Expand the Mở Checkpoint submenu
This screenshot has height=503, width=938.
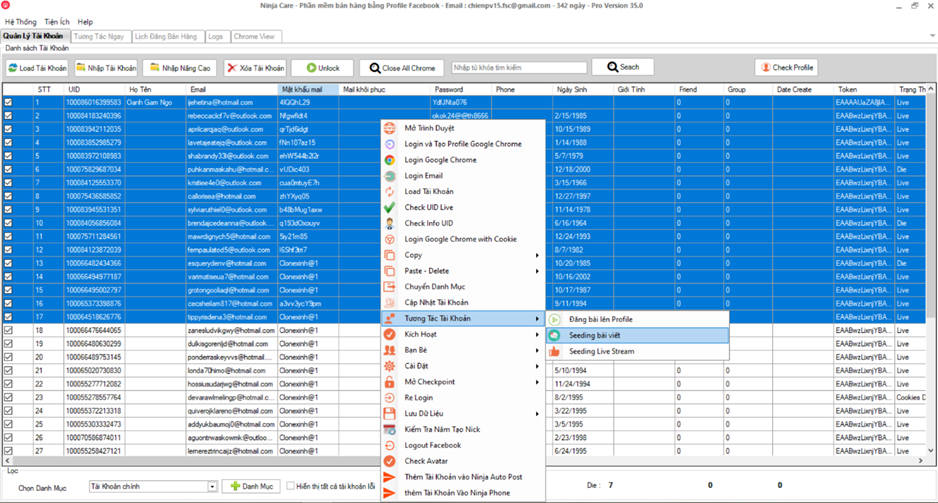pos(537,382)
